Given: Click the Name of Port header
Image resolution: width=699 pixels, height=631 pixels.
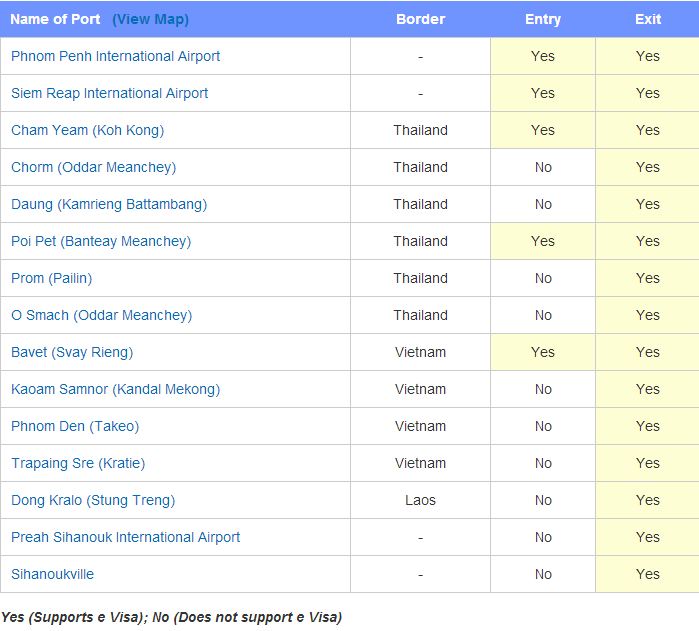Looking at the screenshot, I should coord(55,19).
